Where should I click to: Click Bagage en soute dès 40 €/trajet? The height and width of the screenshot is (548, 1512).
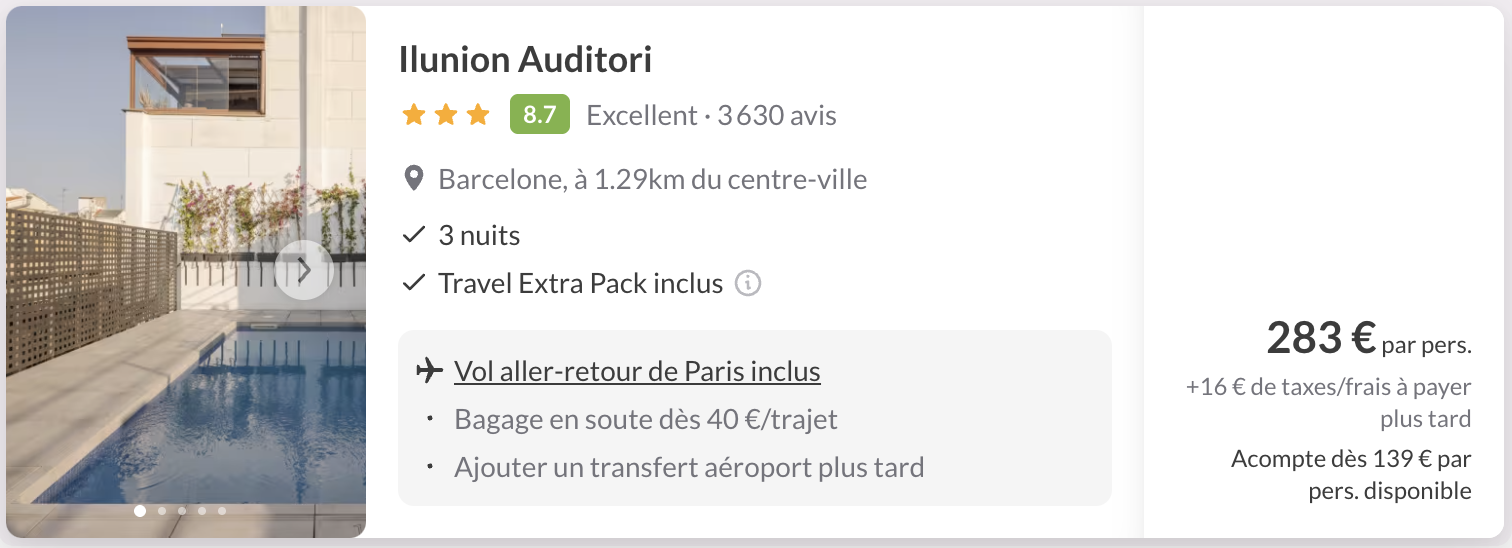646,419
